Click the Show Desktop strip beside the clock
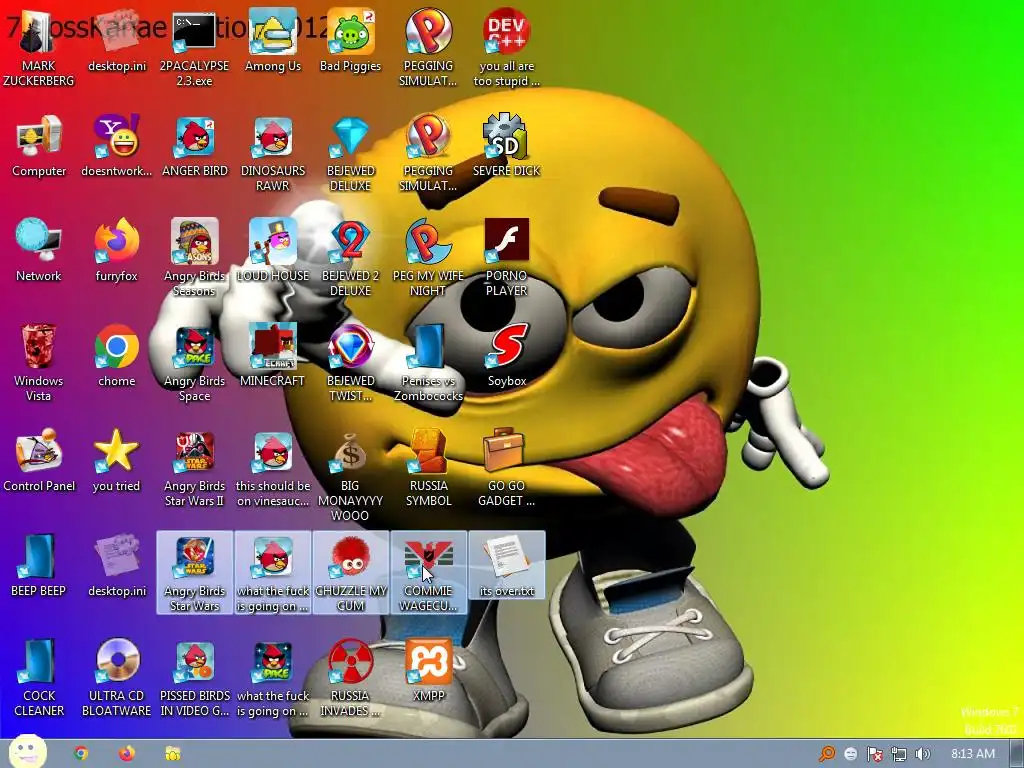The height and width of the screenshot is (768, 1024). point(1016,754)
